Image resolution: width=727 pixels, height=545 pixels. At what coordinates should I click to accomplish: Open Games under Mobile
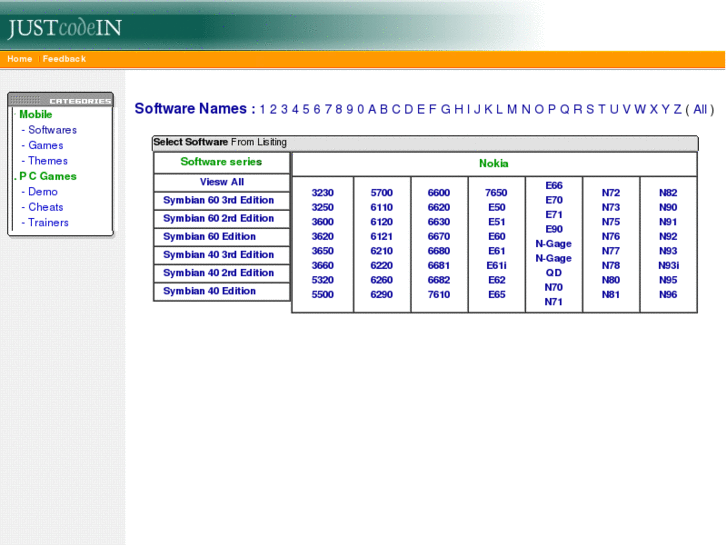click(x=45, y=145)
